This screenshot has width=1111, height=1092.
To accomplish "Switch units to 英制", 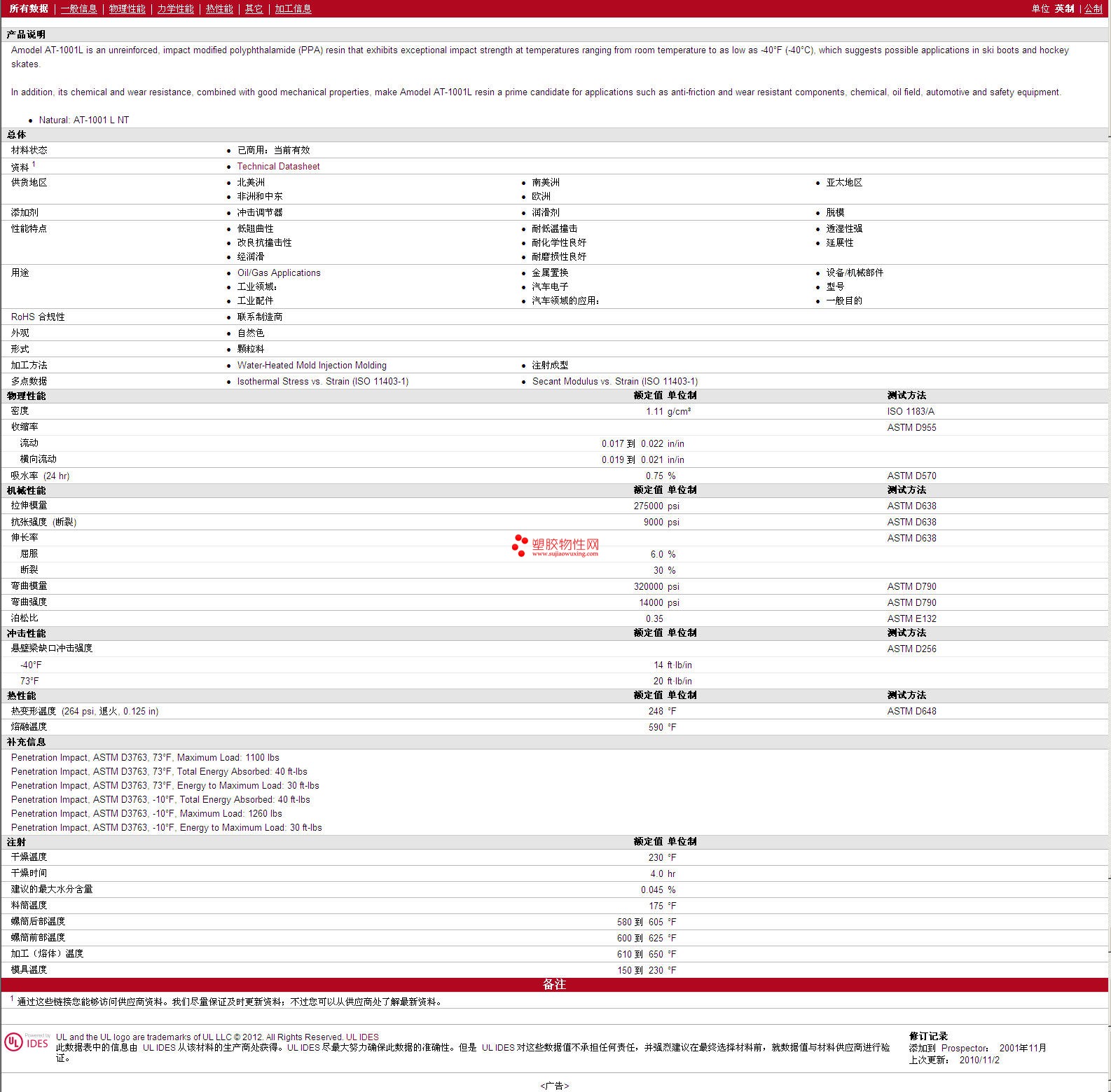I will click(1064, 8).
